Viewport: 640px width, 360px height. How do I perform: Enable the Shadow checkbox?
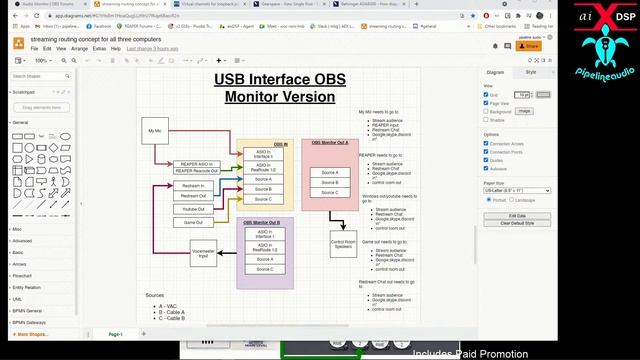point(486,120)
